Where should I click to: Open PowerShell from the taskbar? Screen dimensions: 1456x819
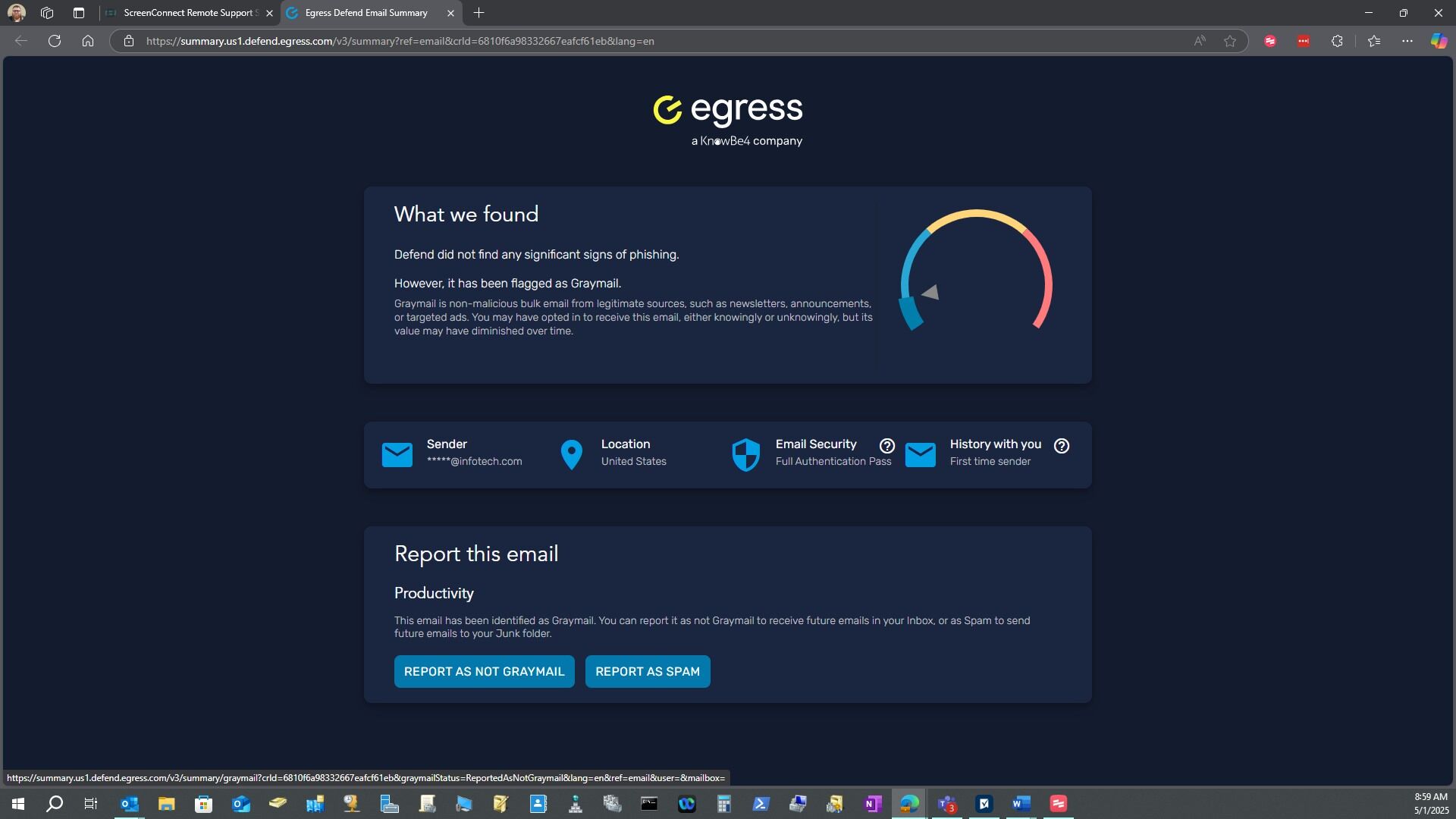tap(761, 804)
